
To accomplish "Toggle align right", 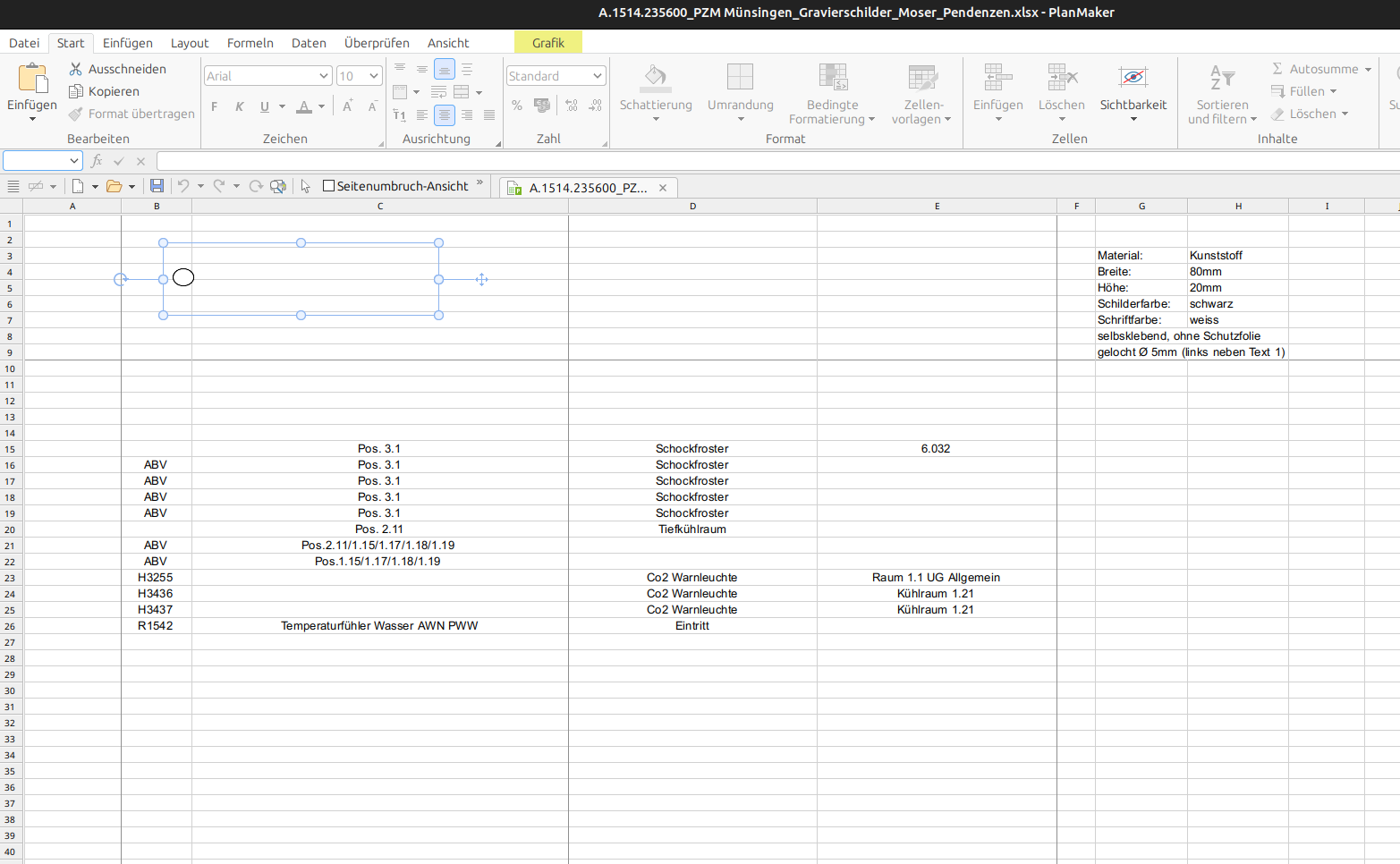I will pyautogui.click(x=466, y=115).
